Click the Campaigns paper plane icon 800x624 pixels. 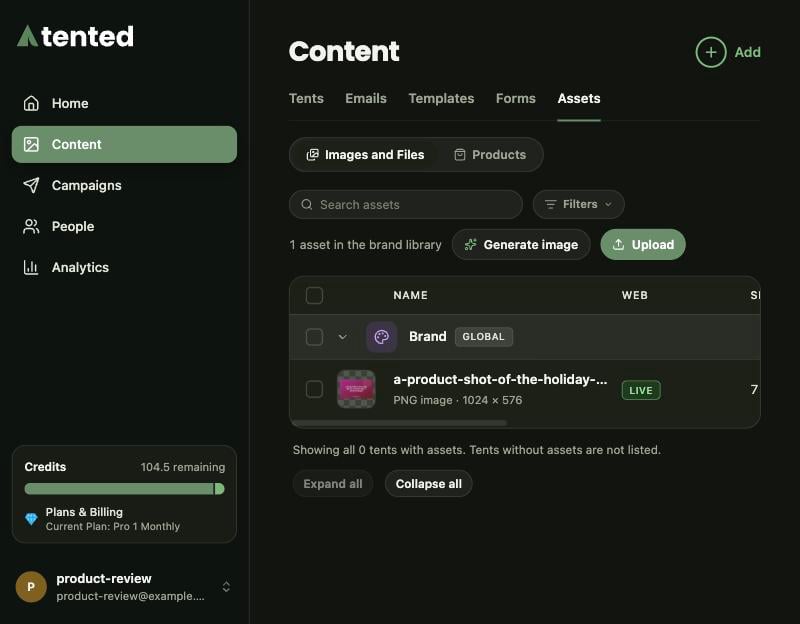tap(31, 185)
